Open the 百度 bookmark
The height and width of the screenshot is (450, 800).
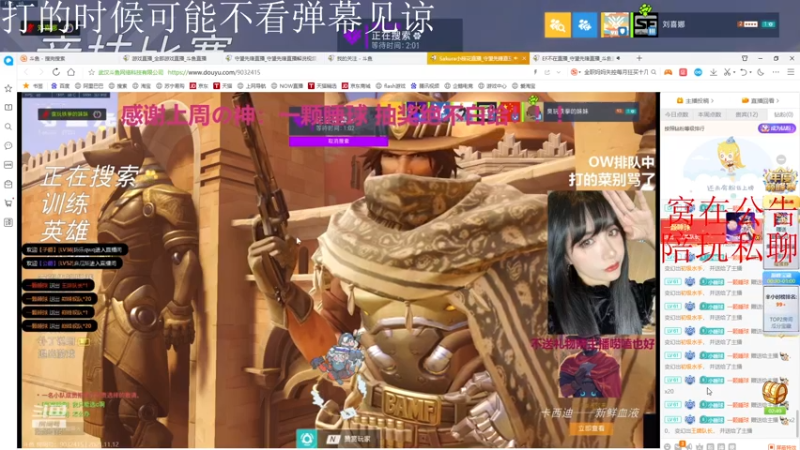pos(60,86)
